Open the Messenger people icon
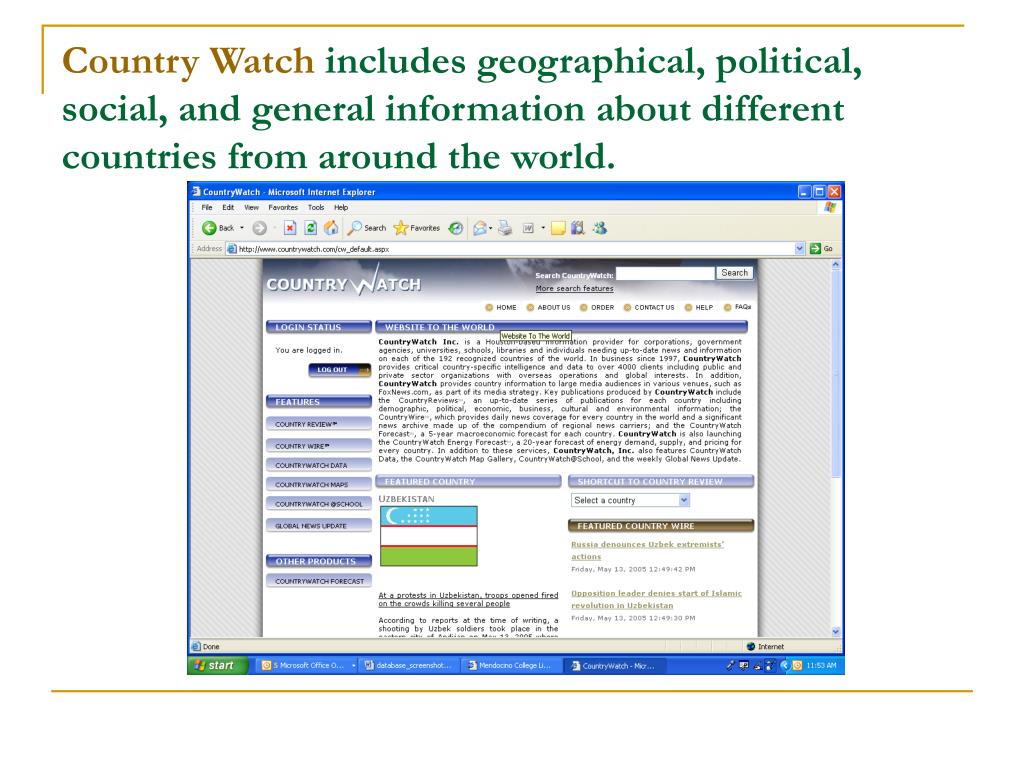Viewport: 1024px width, 768px height. (600, 228)
